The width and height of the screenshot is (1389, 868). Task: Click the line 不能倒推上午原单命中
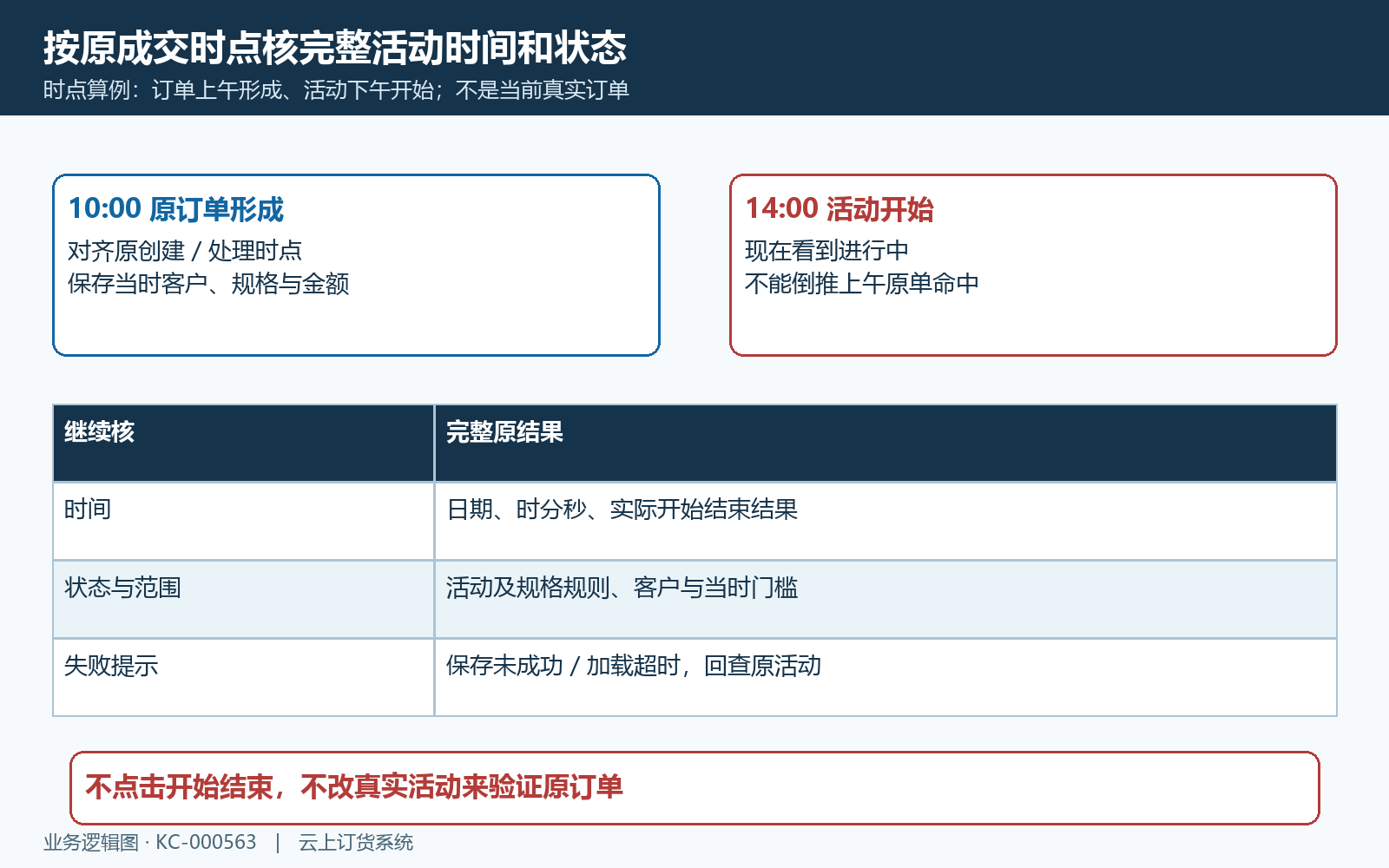point(862,284)
